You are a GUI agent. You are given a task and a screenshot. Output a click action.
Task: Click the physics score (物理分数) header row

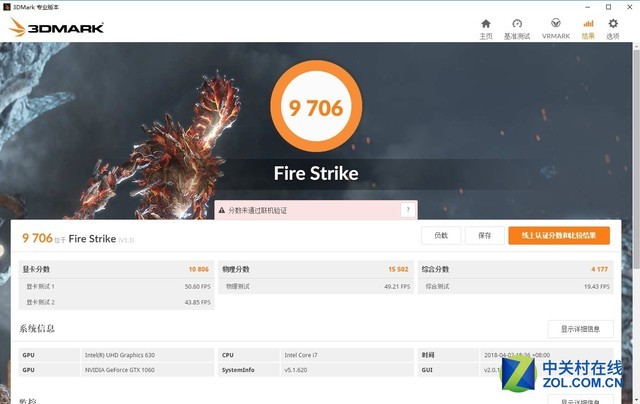coord(314,269)
